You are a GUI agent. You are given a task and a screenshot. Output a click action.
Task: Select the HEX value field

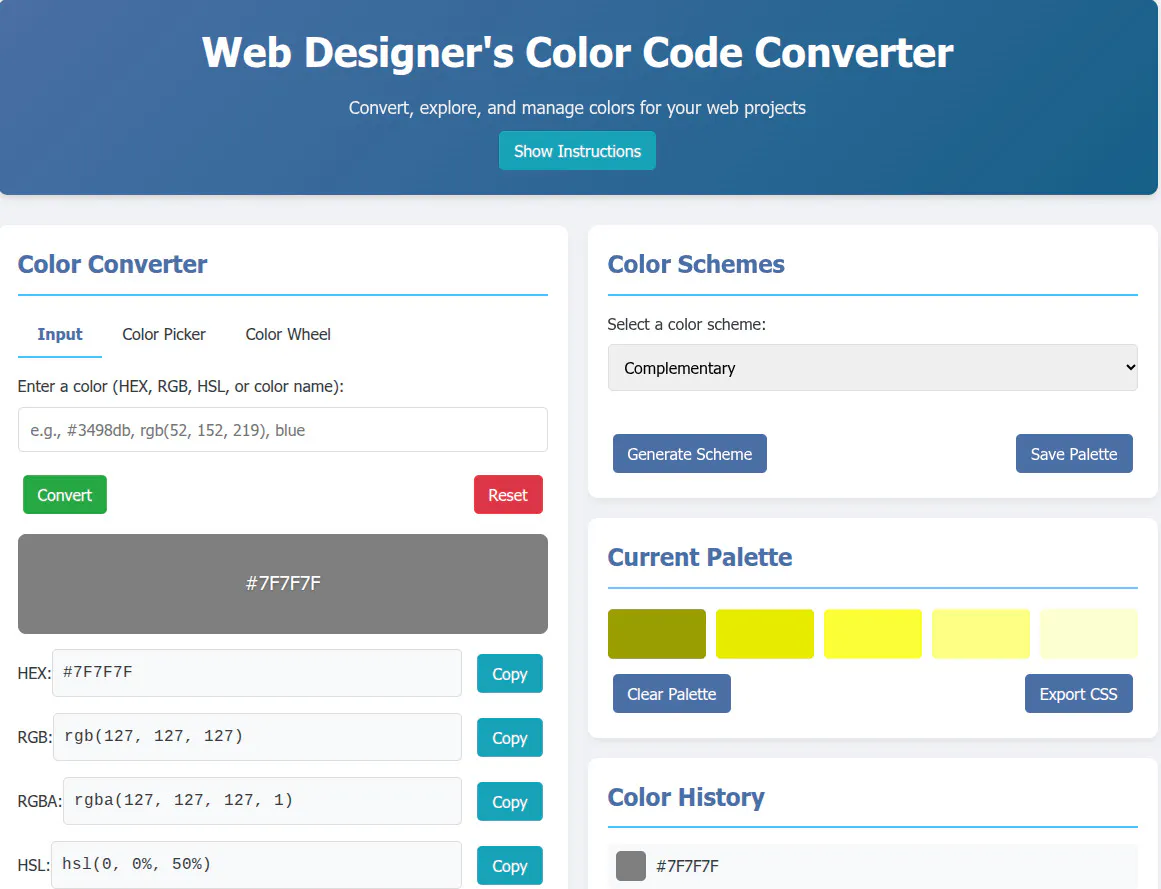click(257, 673)
